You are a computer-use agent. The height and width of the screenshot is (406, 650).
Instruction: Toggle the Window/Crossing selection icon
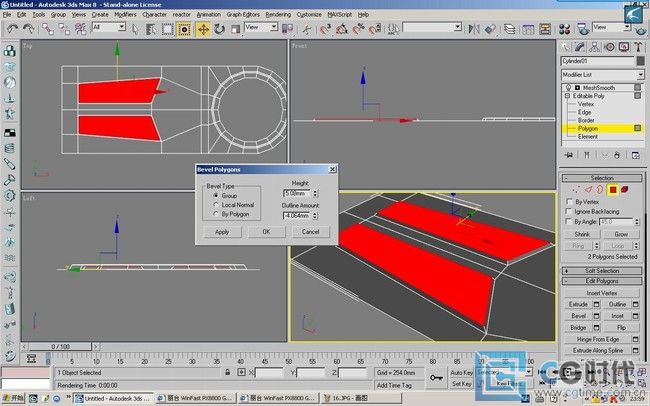[184, 29]
